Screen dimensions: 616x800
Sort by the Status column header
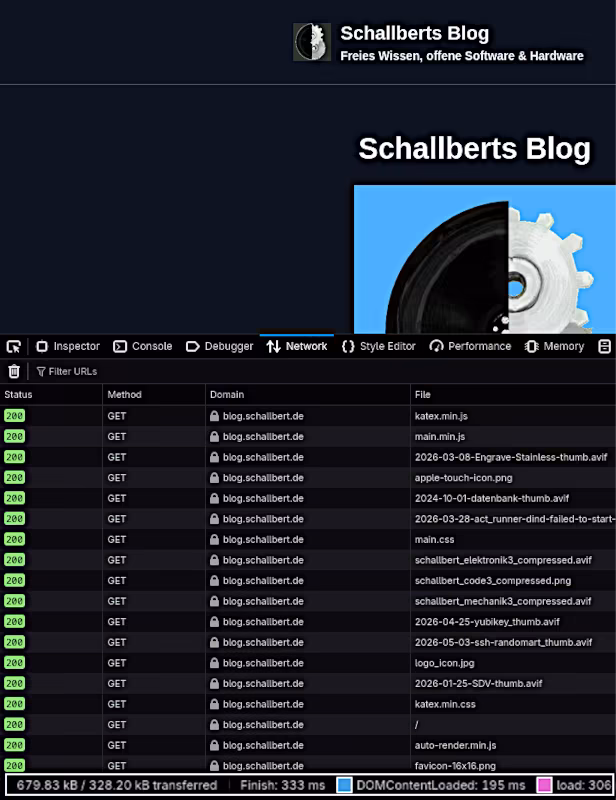[x=51, y=394]
